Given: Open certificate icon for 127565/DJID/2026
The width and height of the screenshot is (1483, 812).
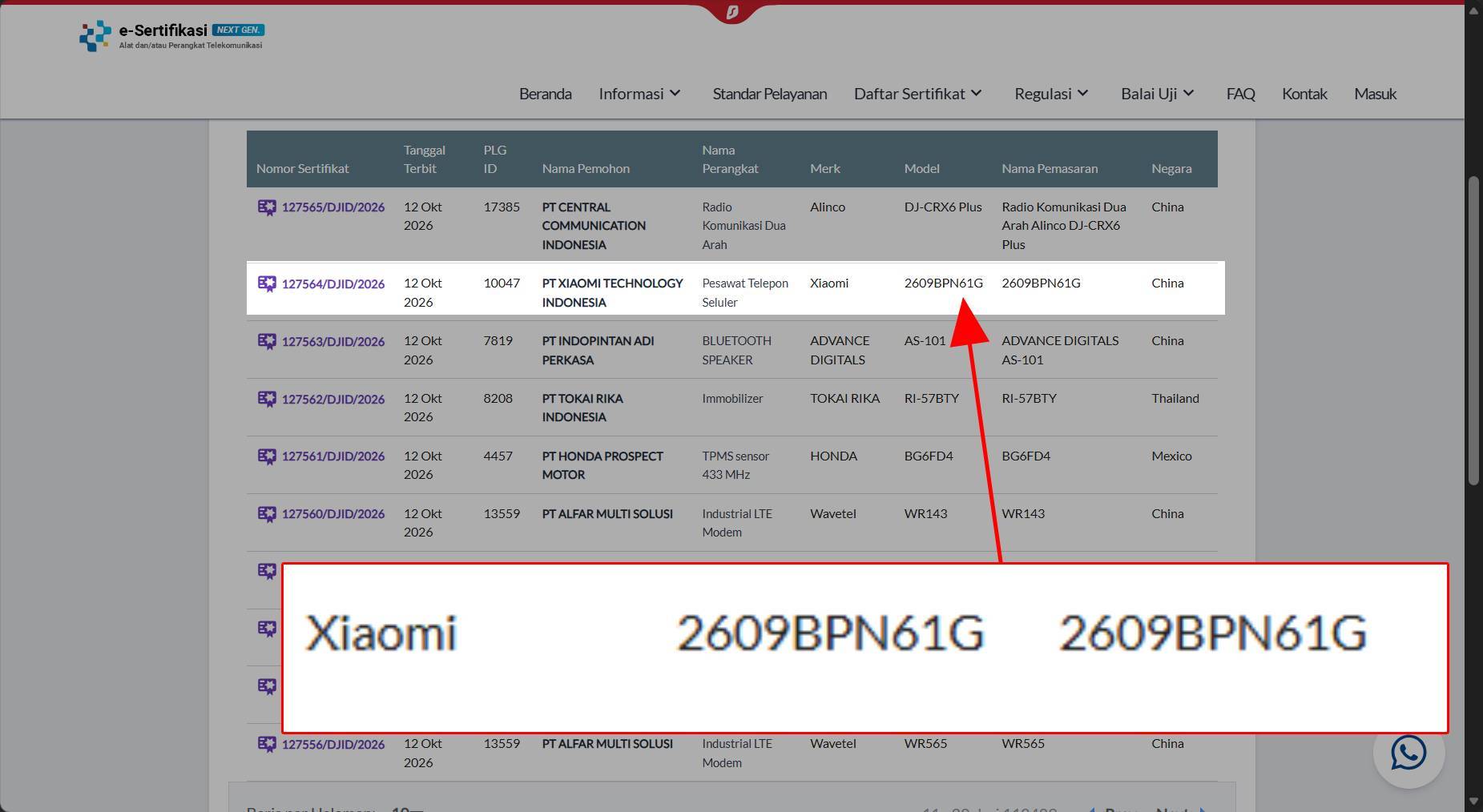Looking at the screenshot, I should point(267,207).
